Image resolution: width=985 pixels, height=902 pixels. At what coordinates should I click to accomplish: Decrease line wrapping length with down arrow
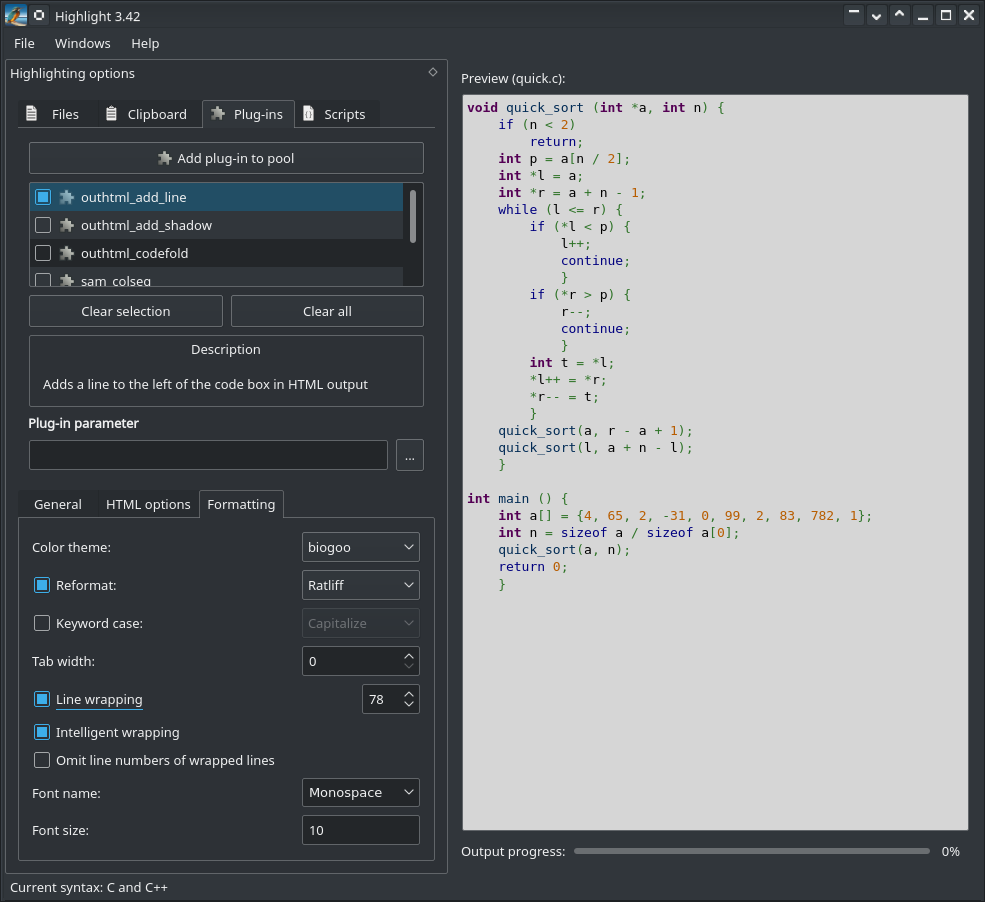tap(409, 705)
